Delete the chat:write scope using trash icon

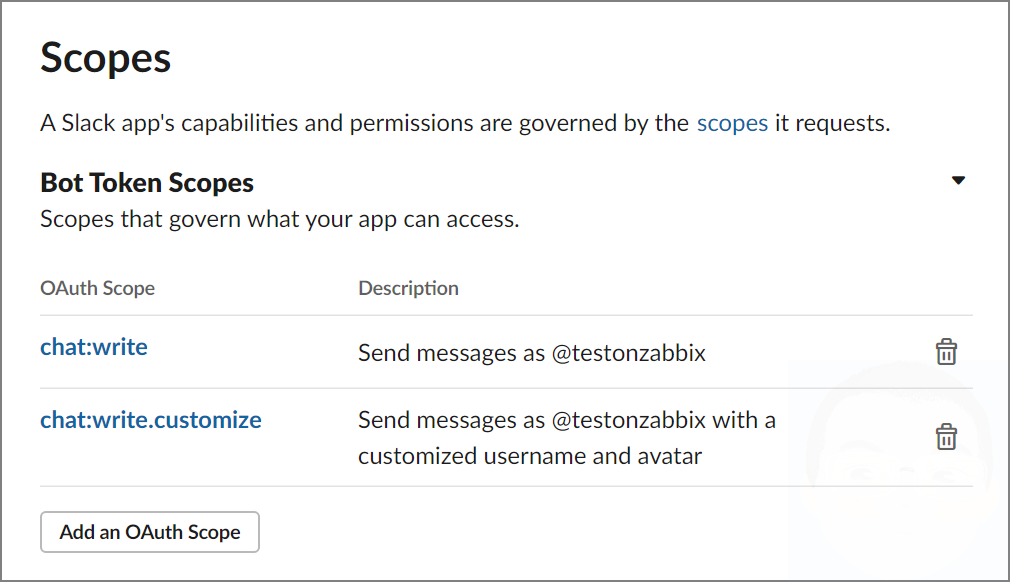point(946,352)
